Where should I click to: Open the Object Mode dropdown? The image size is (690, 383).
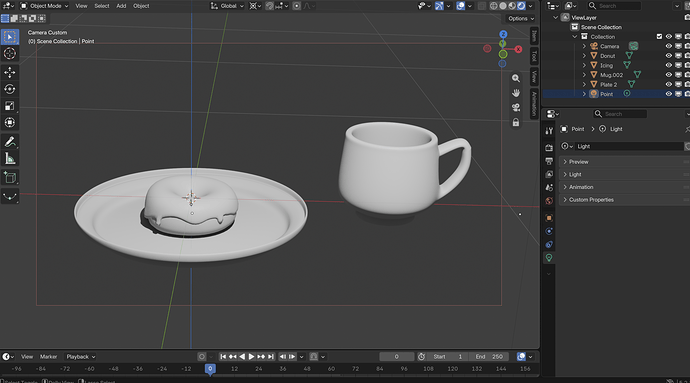point(44,6)
